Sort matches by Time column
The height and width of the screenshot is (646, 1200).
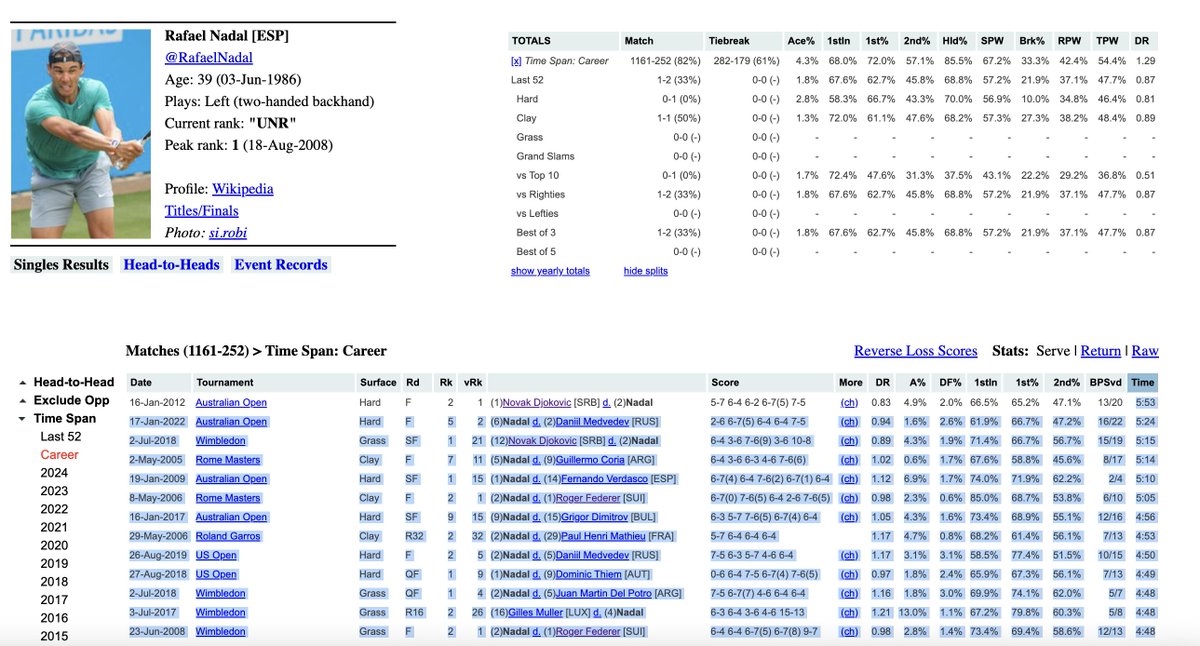click(x=1142, y=382)
